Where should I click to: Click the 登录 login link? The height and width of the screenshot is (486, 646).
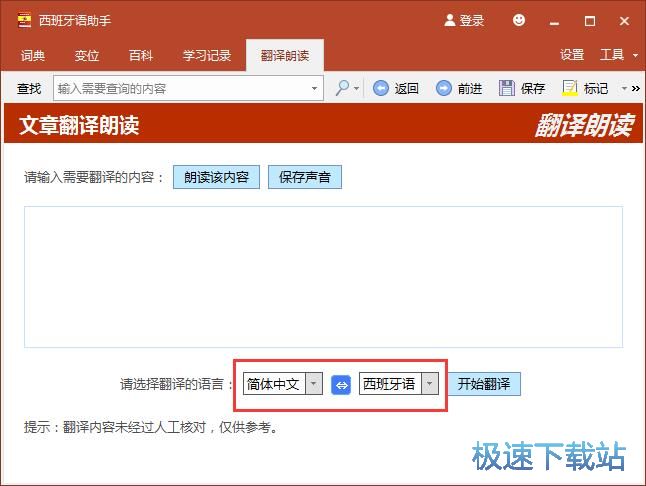(472, 20)
